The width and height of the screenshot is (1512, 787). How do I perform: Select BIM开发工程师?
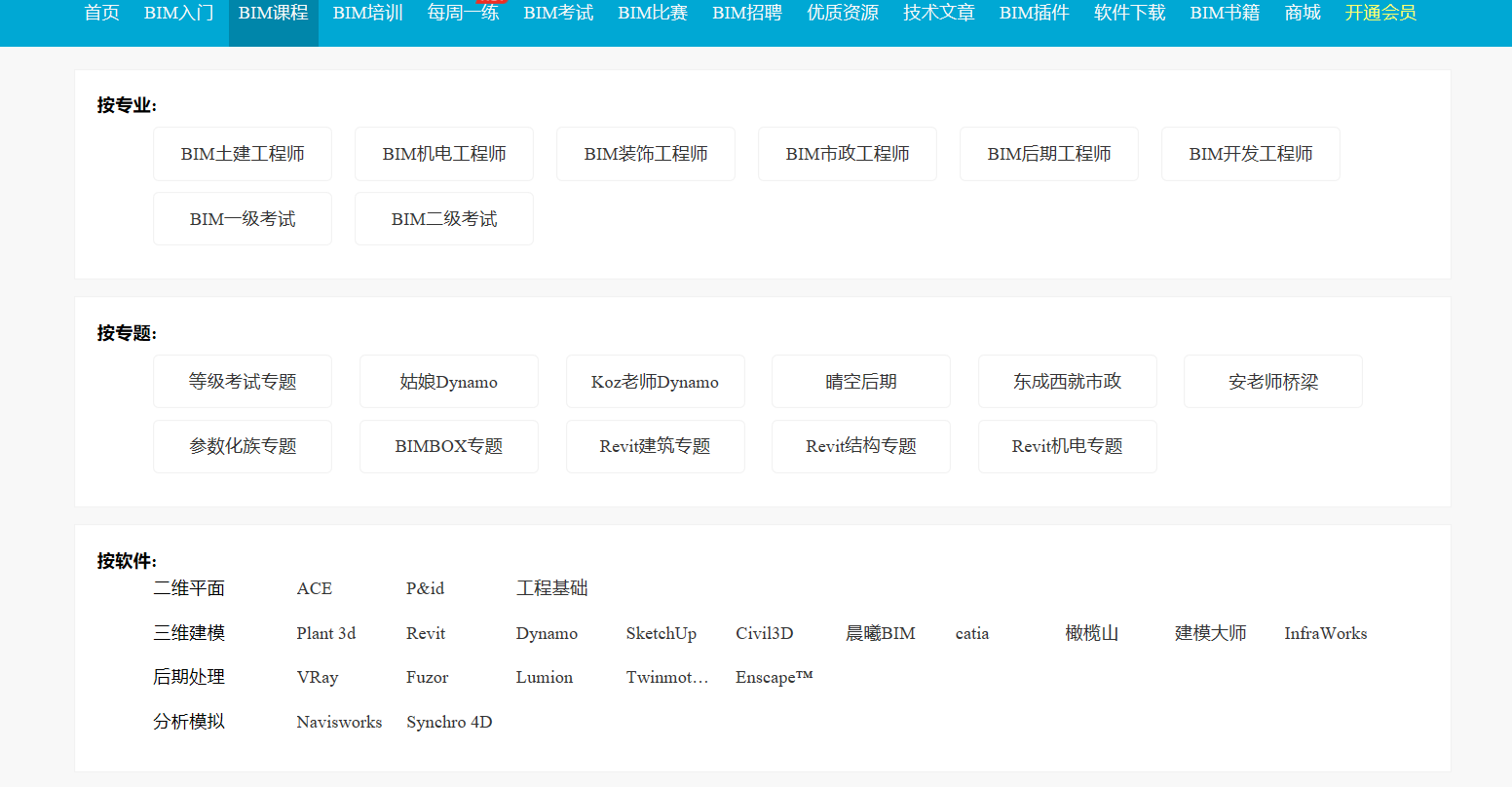point(1251,154)
